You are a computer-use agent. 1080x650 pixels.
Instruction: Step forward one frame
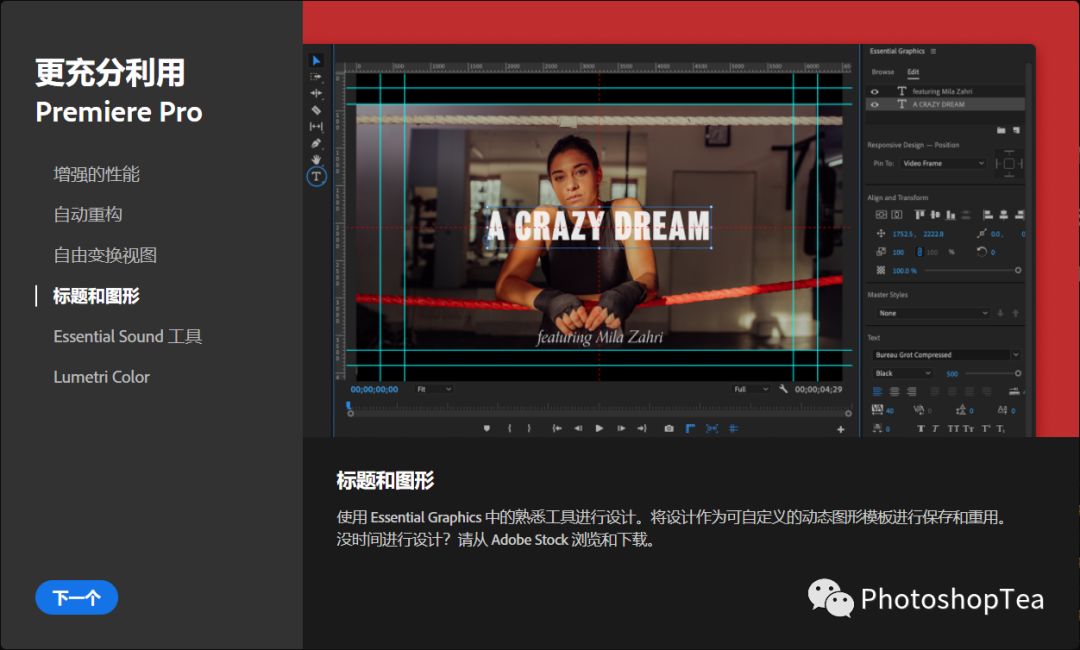[x=621, y=428]
